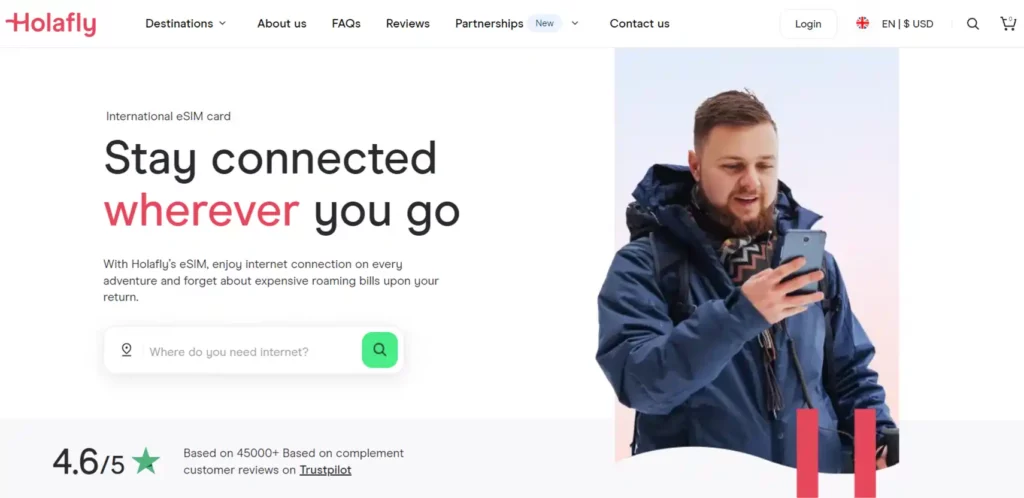
Task: Open the search magnifier in the header
Action: point(972,24)
